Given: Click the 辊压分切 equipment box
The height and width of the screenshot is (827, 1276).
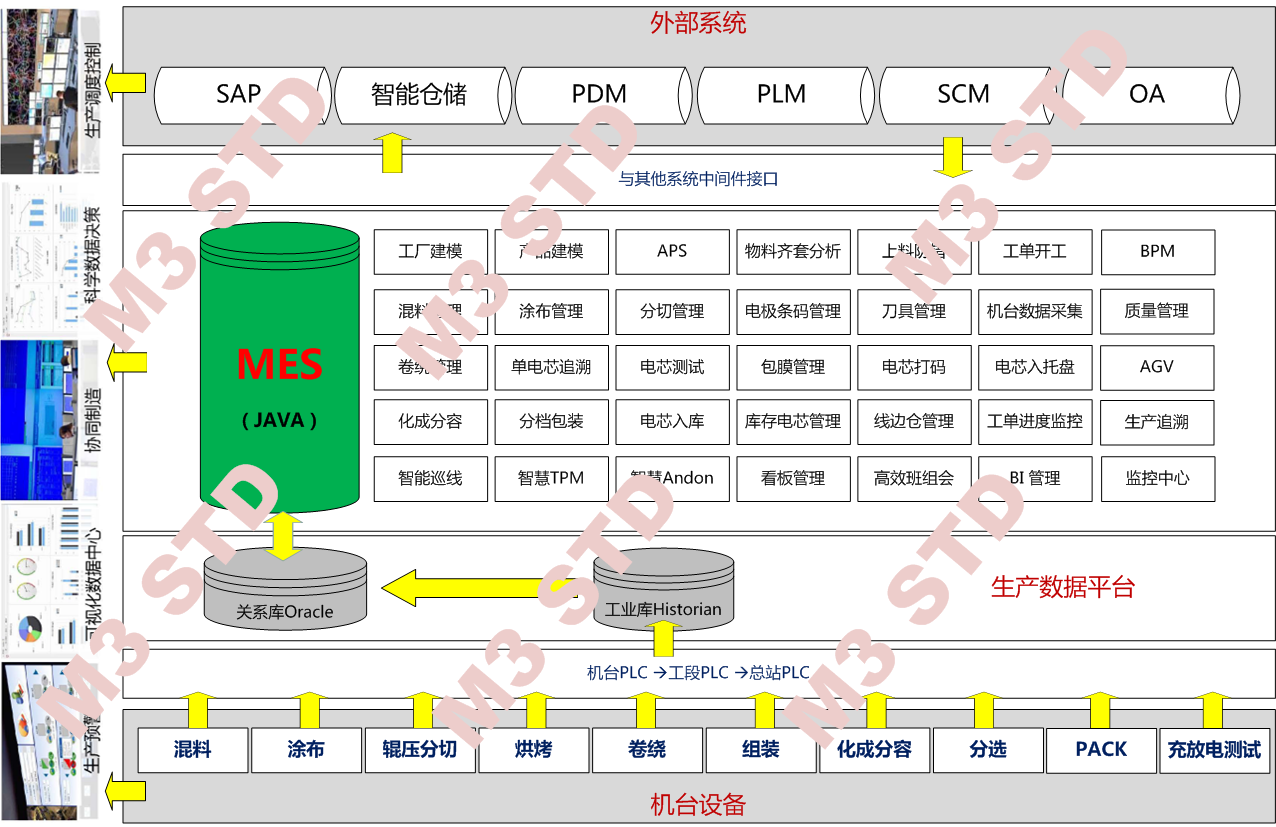Looking at the screenshot, I should 420,750.
